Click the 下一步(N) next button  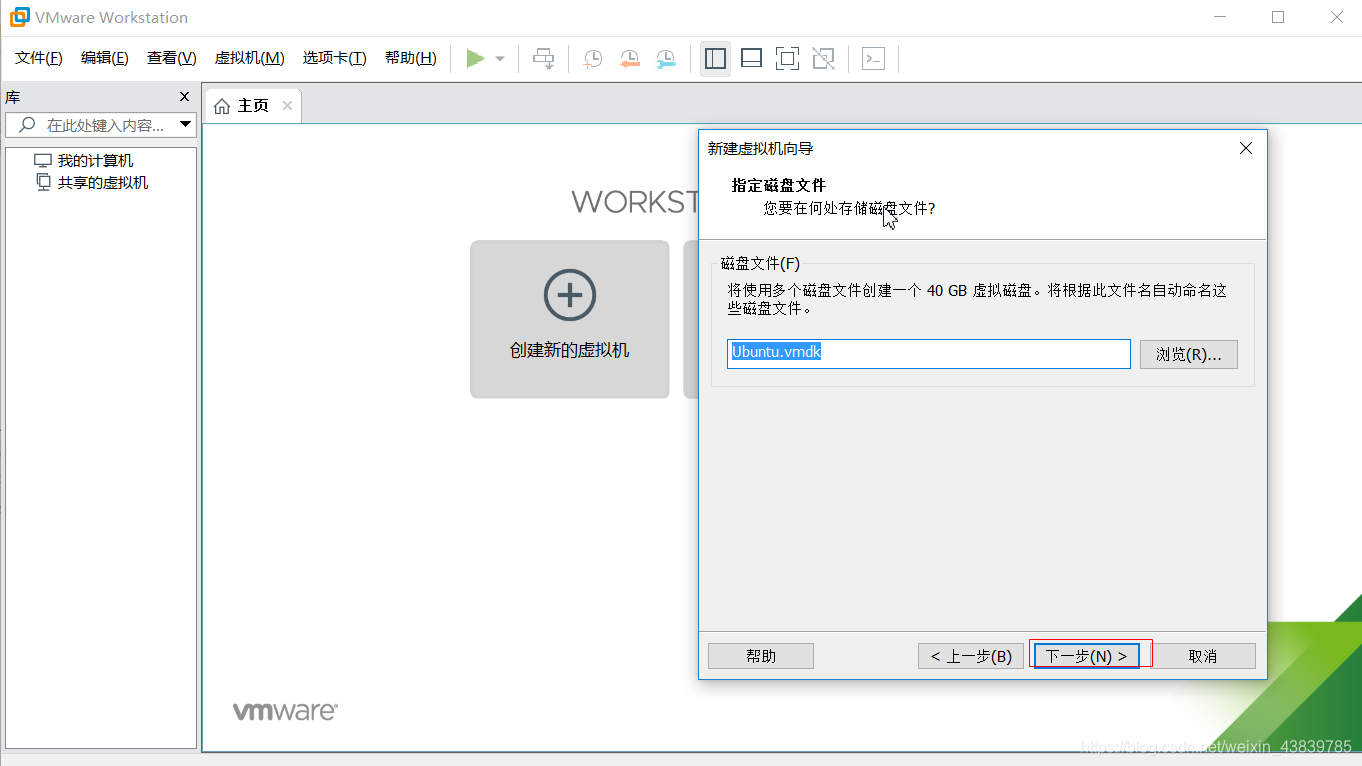pos(1087,656)
